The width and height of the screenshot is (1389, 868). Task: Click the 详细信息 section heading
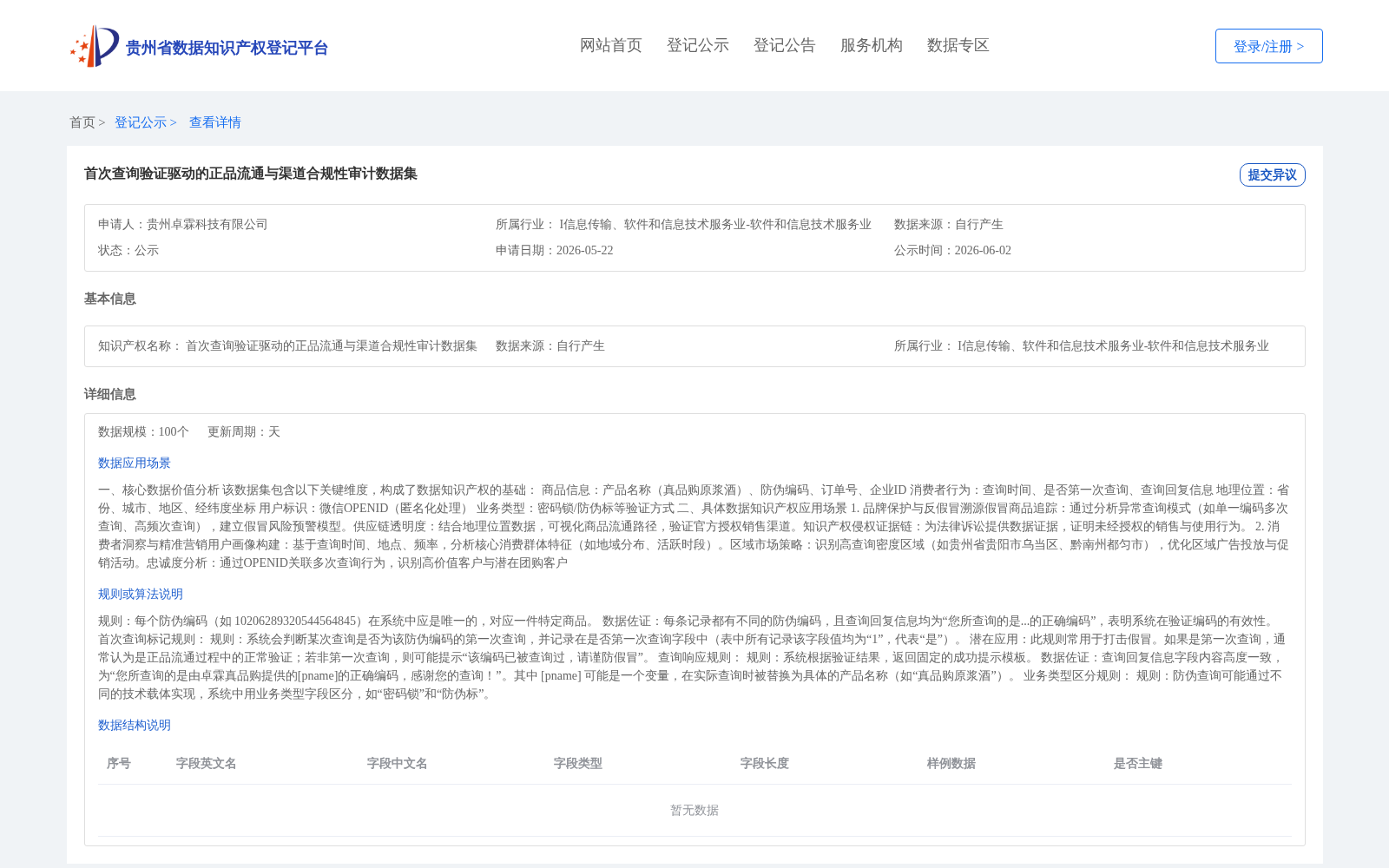click(x=110, y=394)
